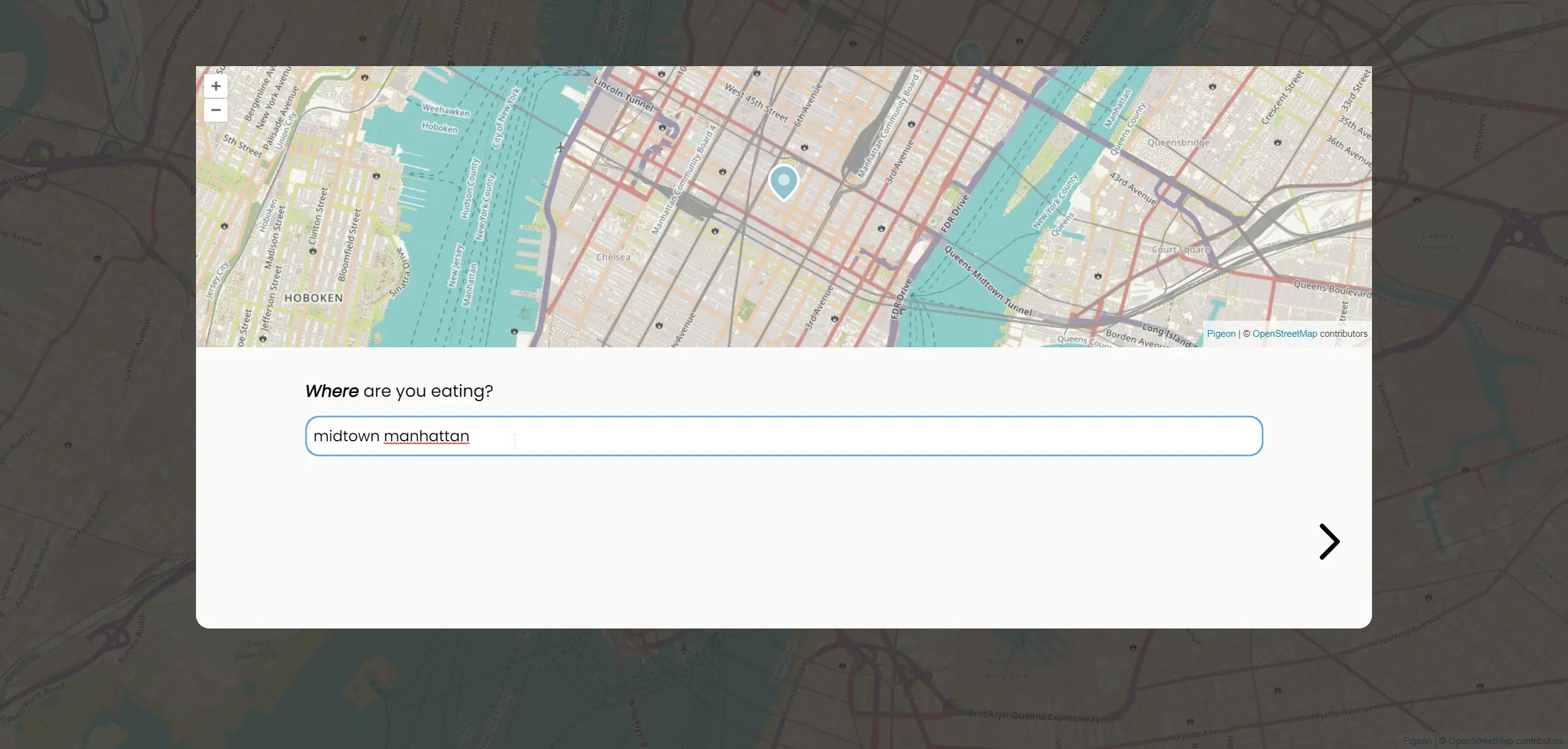Click the blue location pin marker

(783, 181)
